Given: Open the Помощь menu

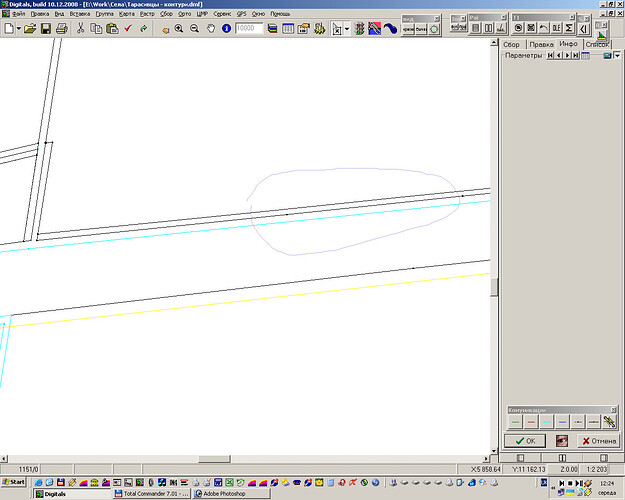Looking at the screenshot, I should click(280, 14).
